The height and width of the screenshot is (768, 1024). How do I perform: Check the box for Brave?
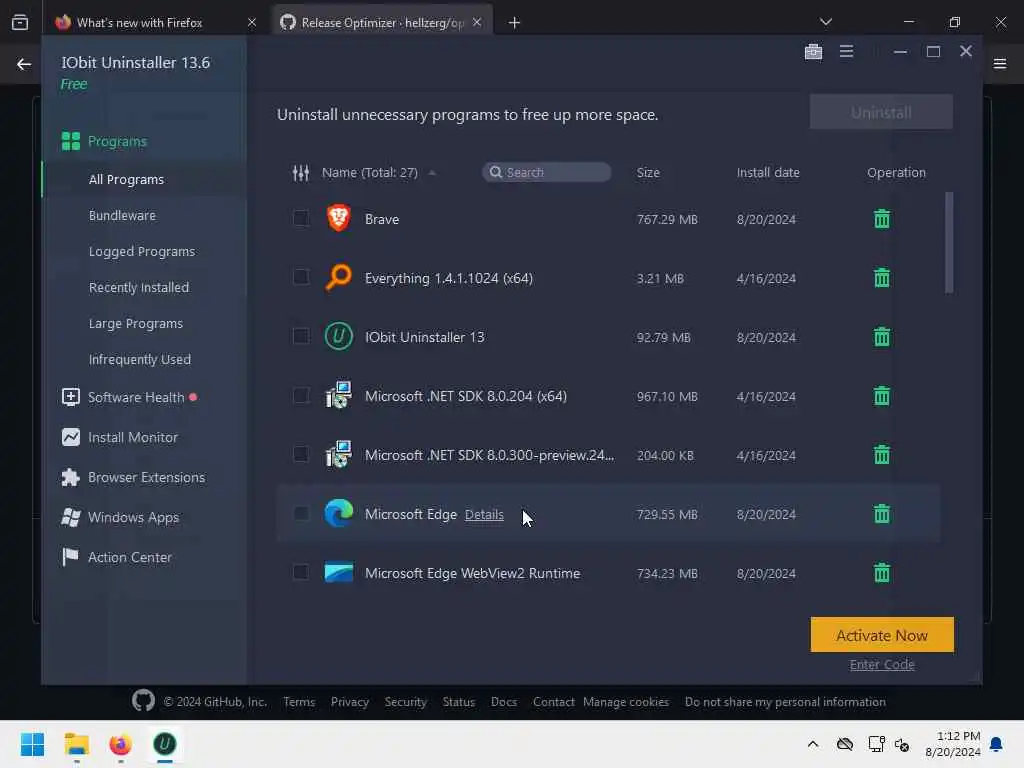click(300, 218)
